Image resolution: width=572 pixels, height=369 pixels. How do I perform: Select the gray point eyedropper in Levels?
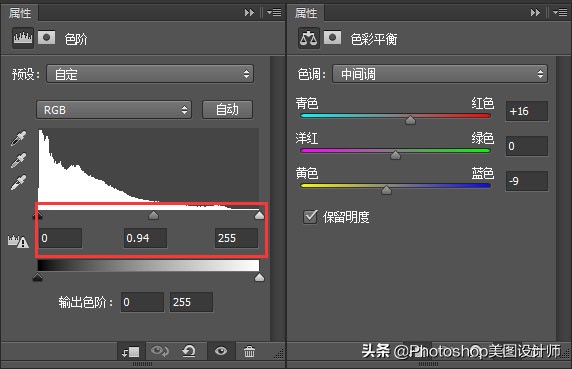pyautogui.click(x=18, y=160)
